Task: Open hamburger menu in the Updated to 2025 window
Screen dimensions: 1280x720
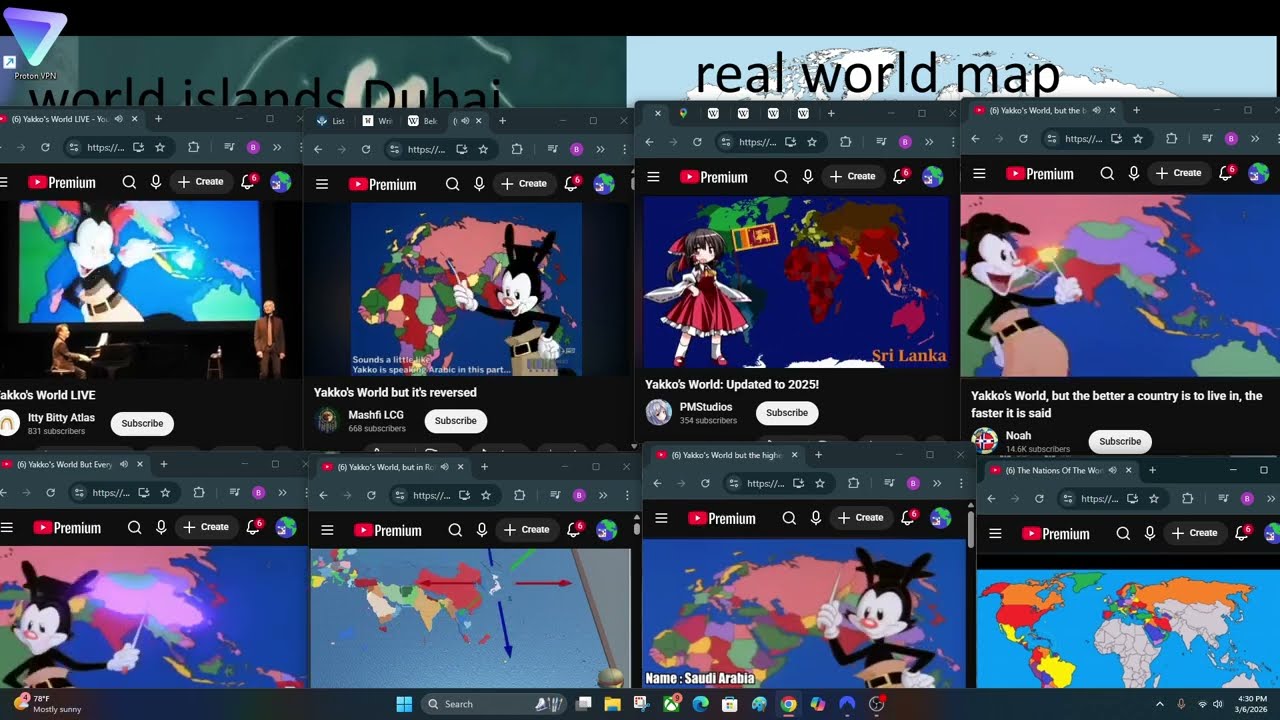Action: (653, 177)
